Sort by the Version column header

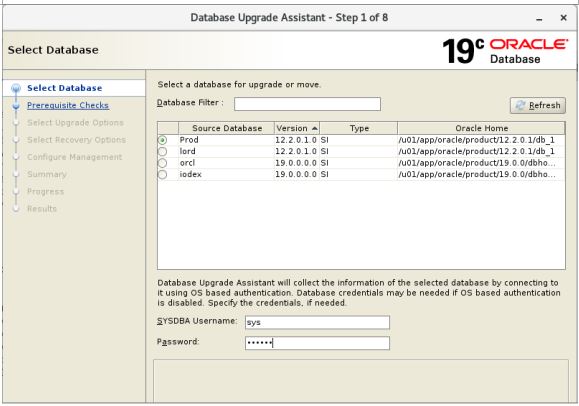pyautogui.click(x=297, y=128)
